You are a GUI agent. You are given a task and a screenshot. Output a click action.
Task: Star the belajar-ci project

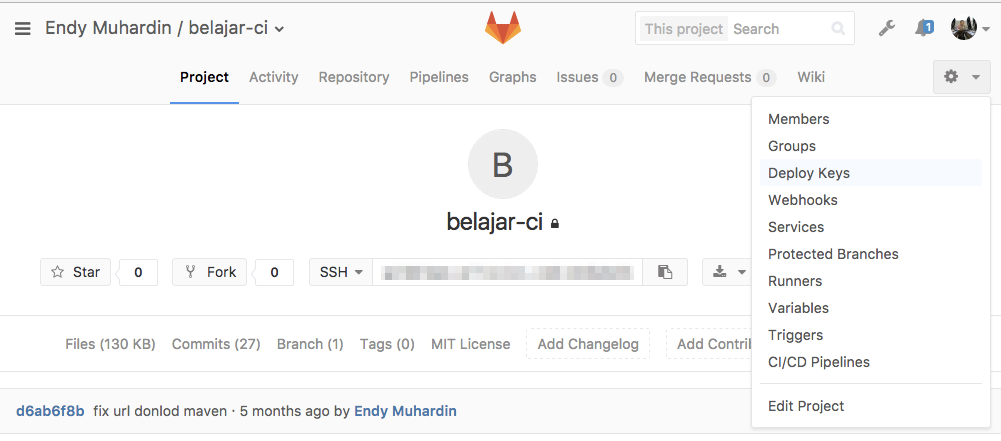75,272
